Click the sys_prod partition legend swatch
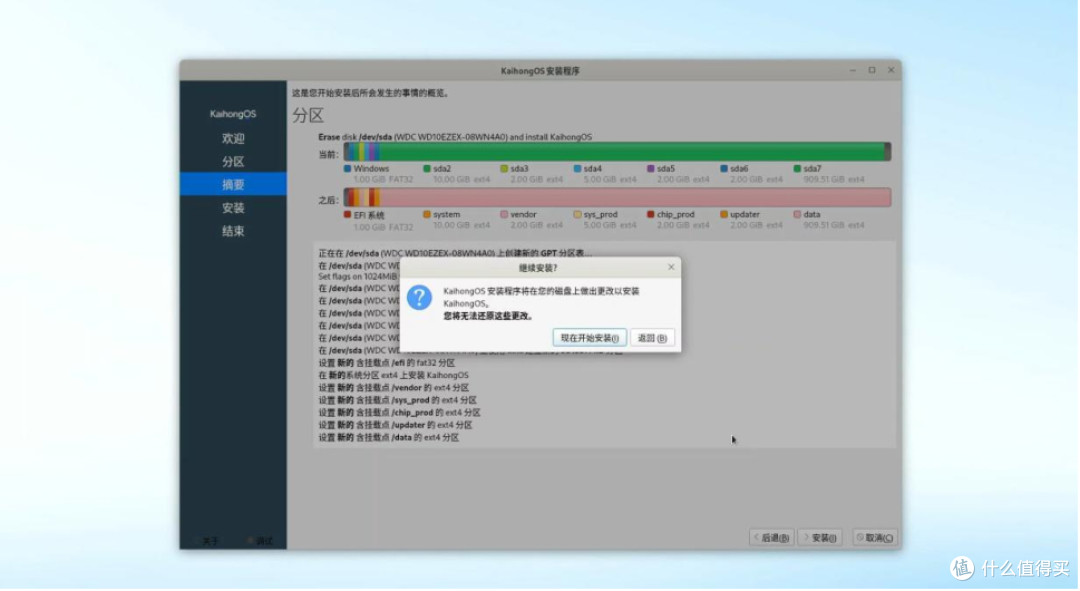The height and width of the screenshot is (591, 1080). pos(577,215)
